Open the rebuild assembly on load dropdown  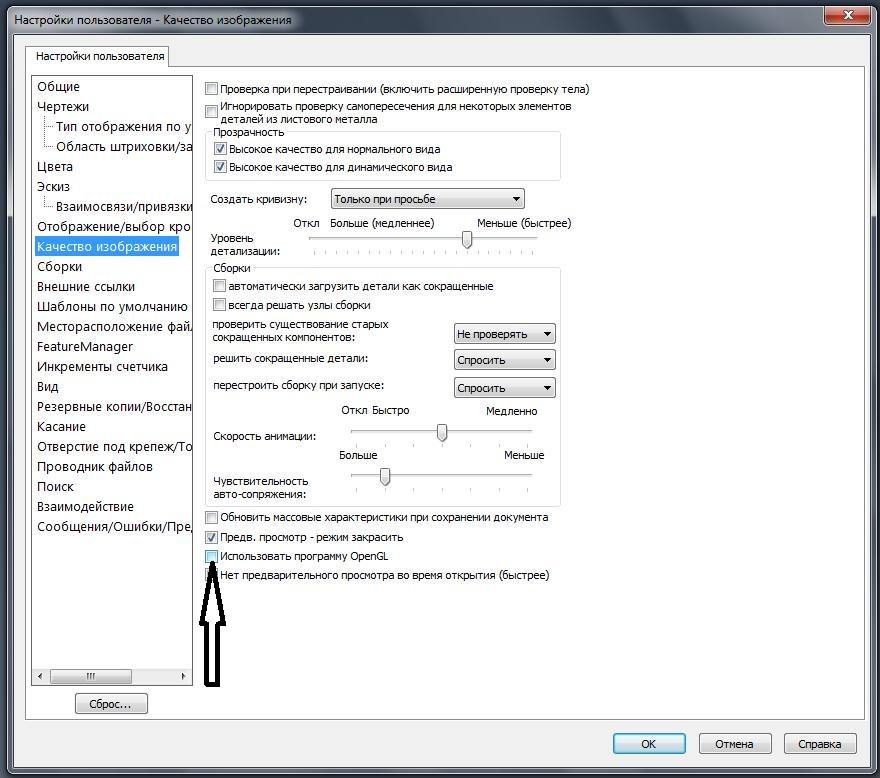click(x=504, y=388)
